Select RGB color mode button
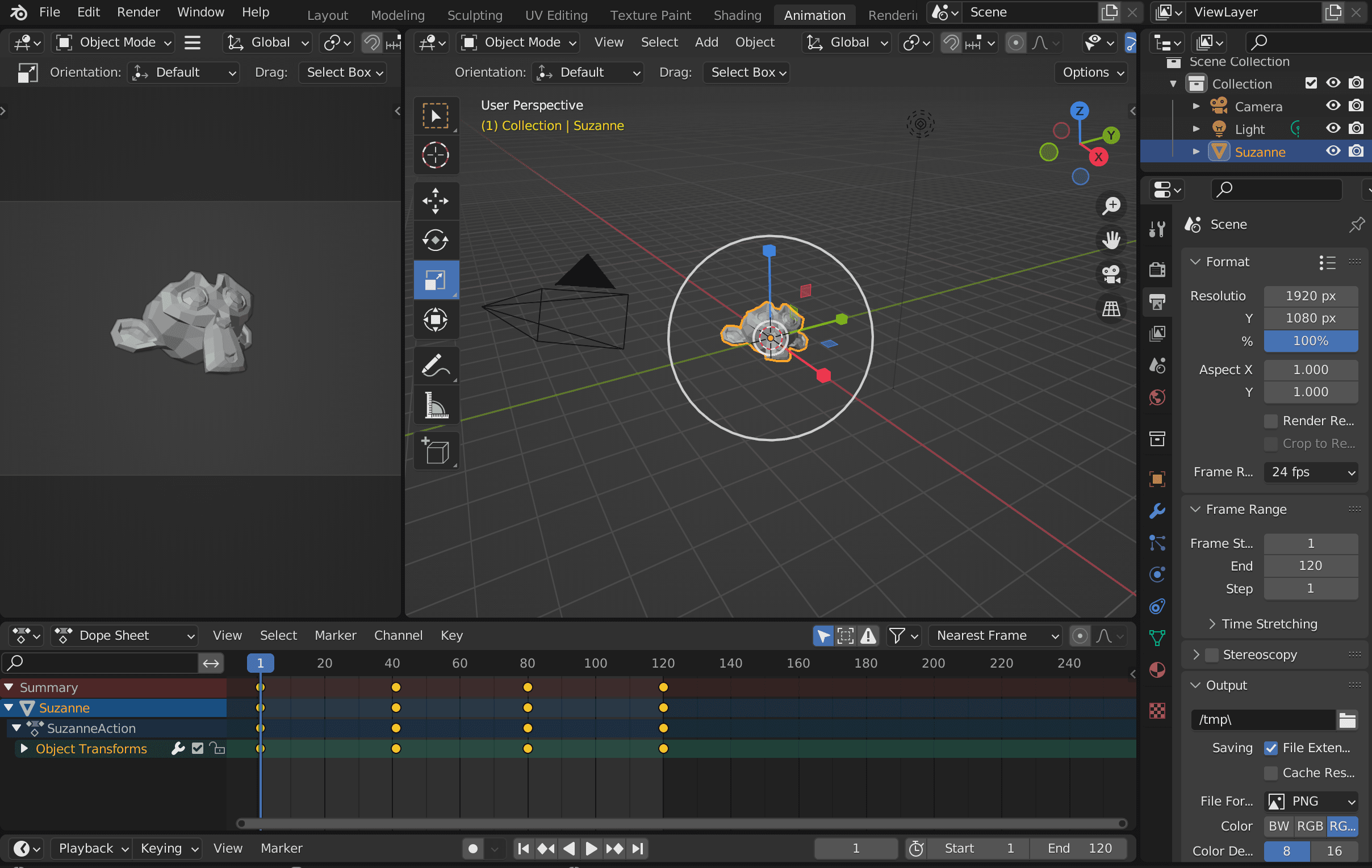Viewport: 1372px width, 868px height. [1310, 827]
